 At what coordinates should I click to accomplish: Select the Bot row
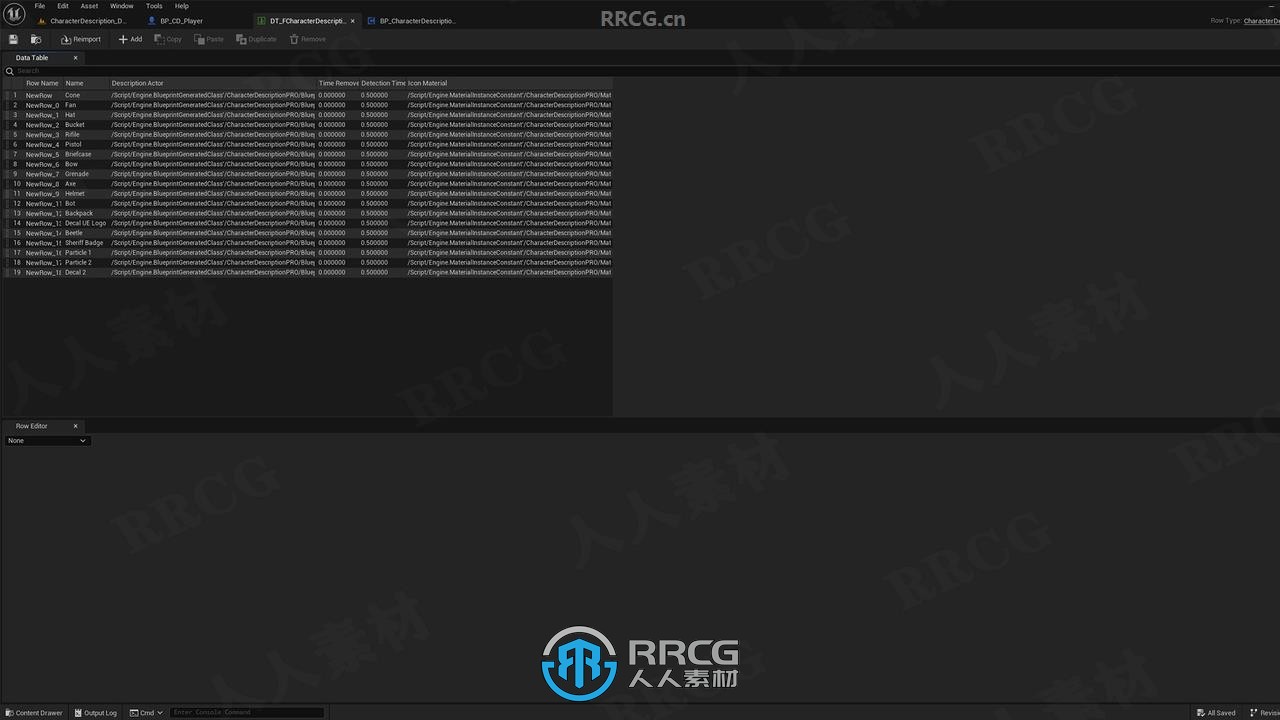[308, 203]
